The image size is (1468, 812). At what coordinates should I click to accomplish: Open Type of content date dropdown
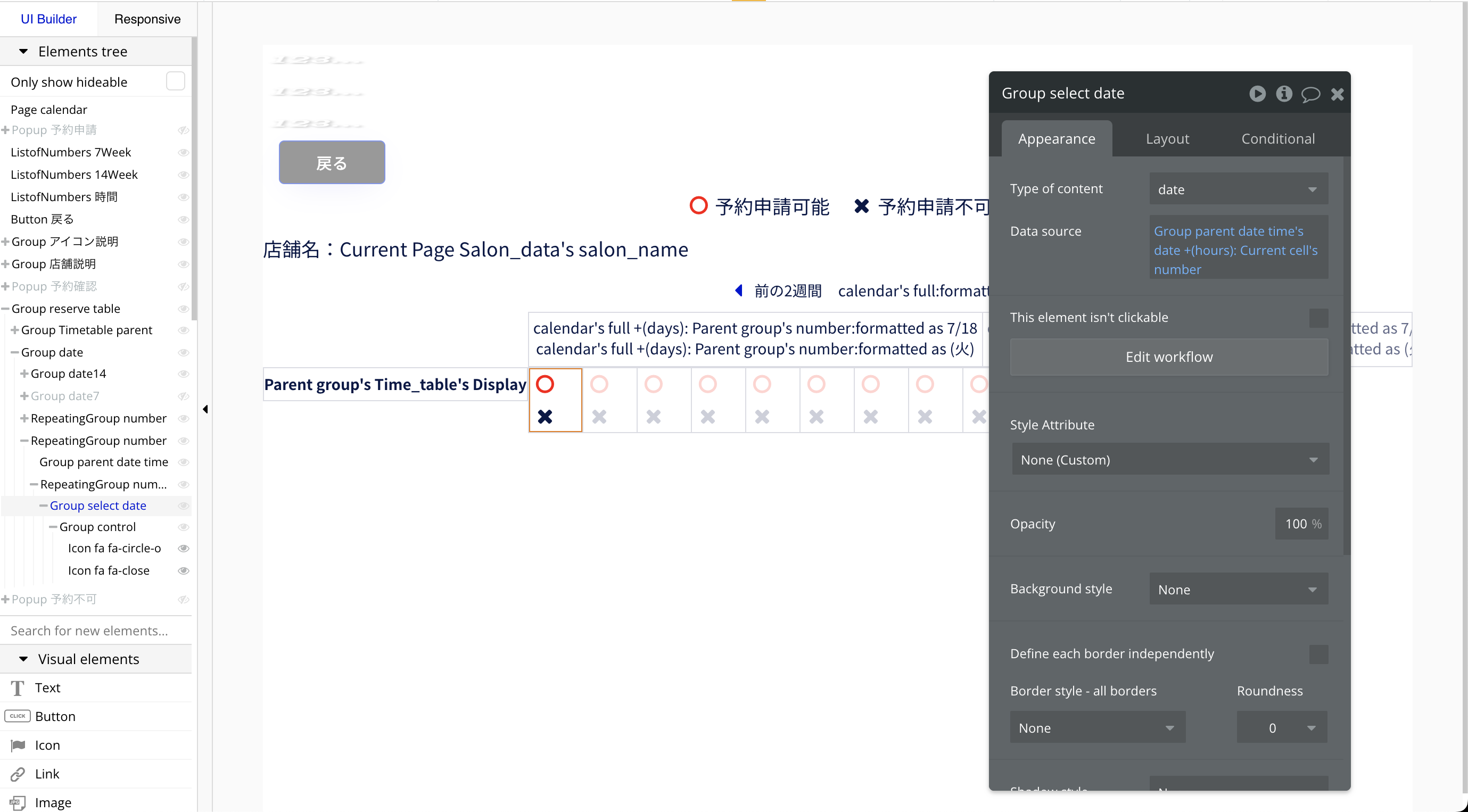1238,189
